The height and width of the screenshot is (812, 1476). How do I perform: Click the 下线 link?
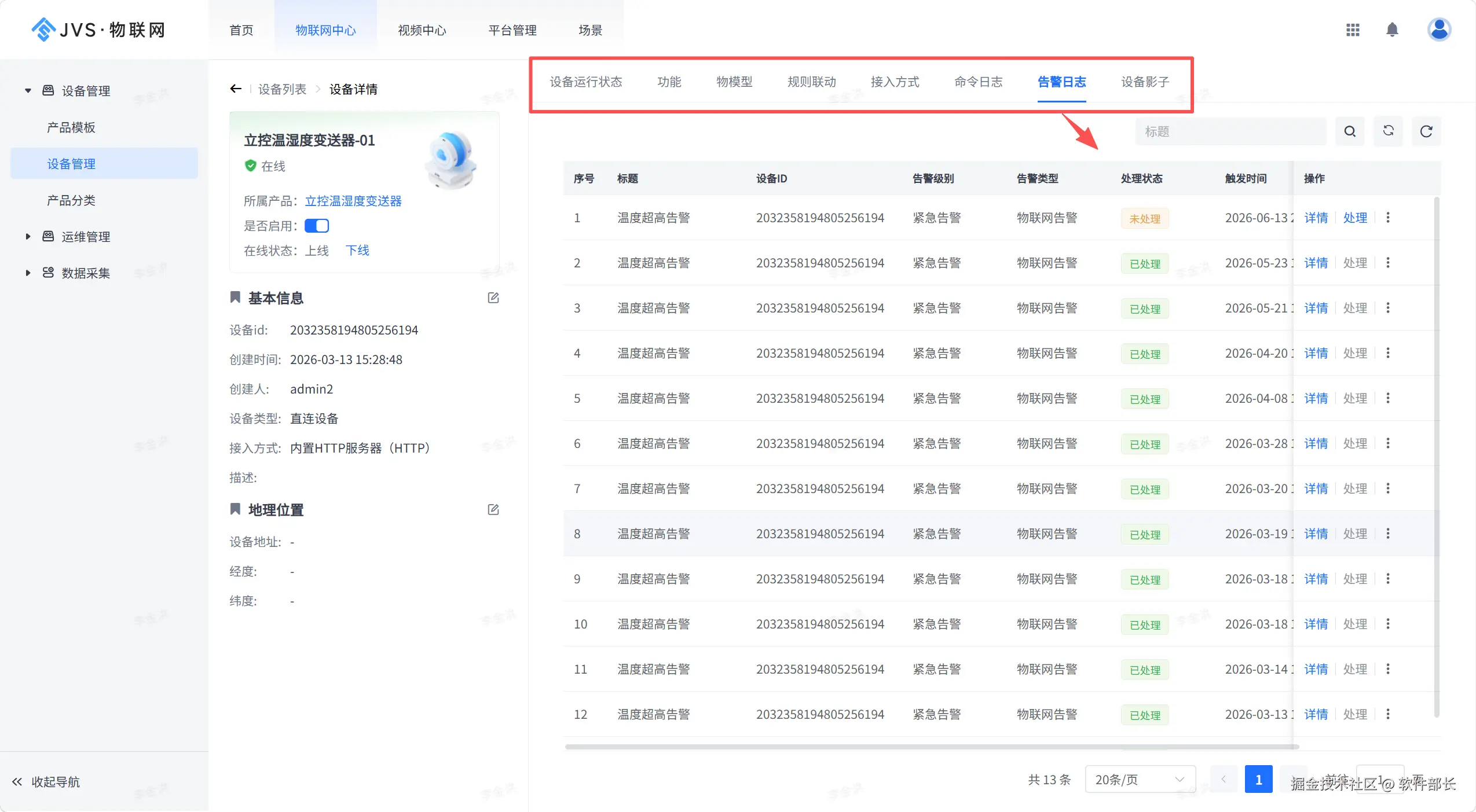[x=357, y=250]
